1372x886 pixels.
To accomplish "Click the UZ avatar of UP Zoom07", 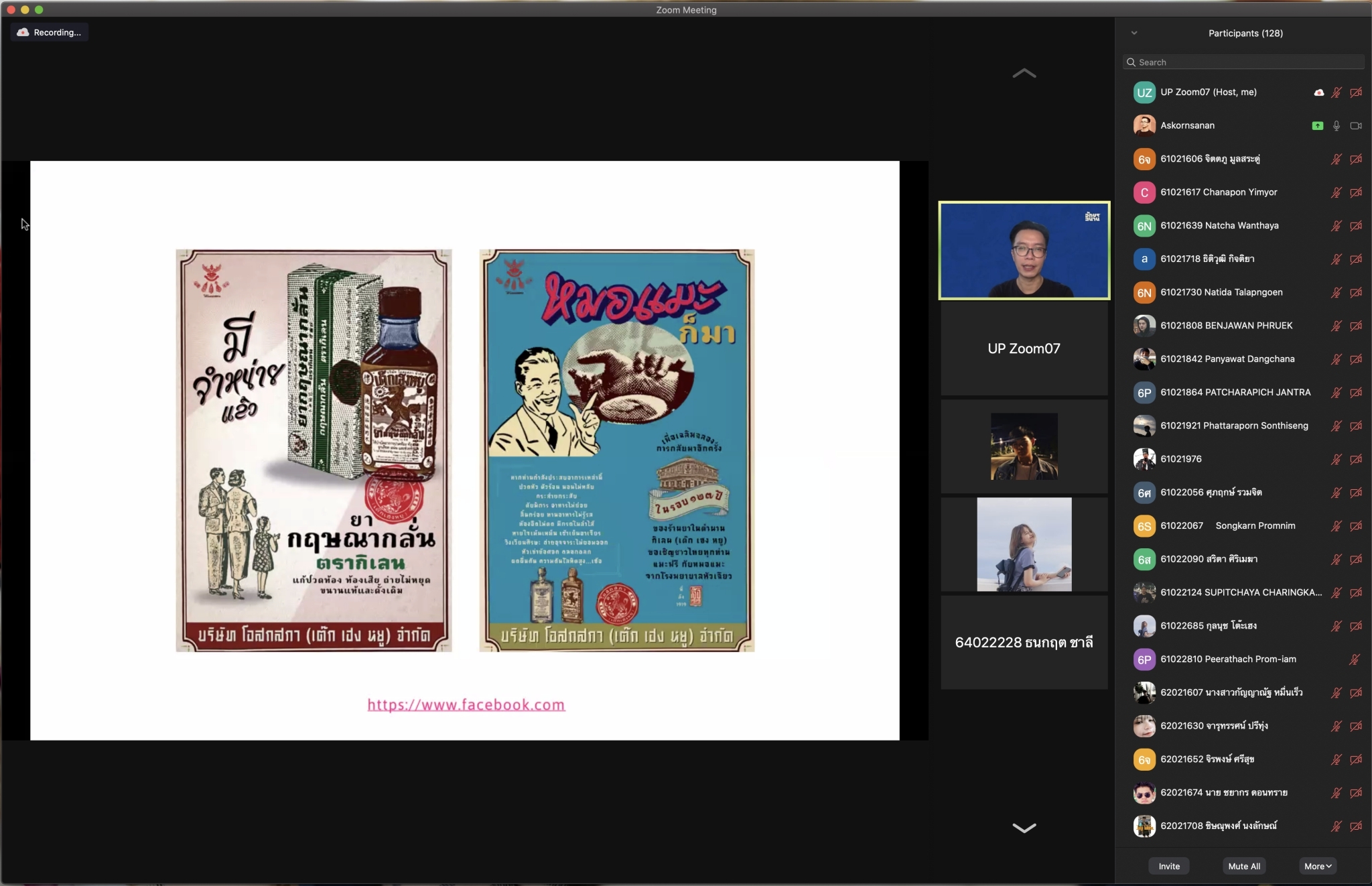I will pyautogui.click(x=1144, y=92).
